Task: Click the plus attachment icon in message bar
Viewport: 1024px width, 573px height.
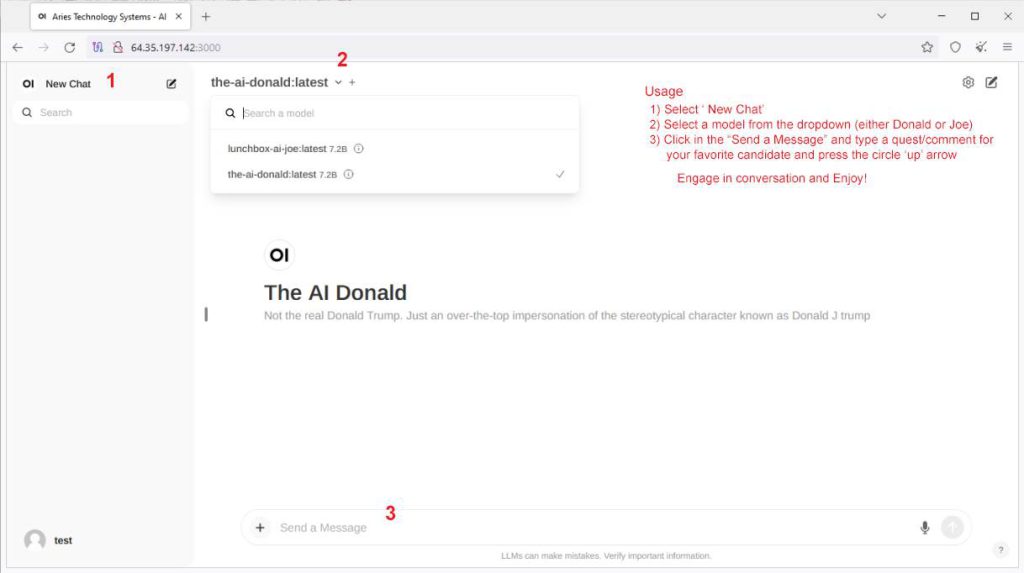Action: (260, 527)
